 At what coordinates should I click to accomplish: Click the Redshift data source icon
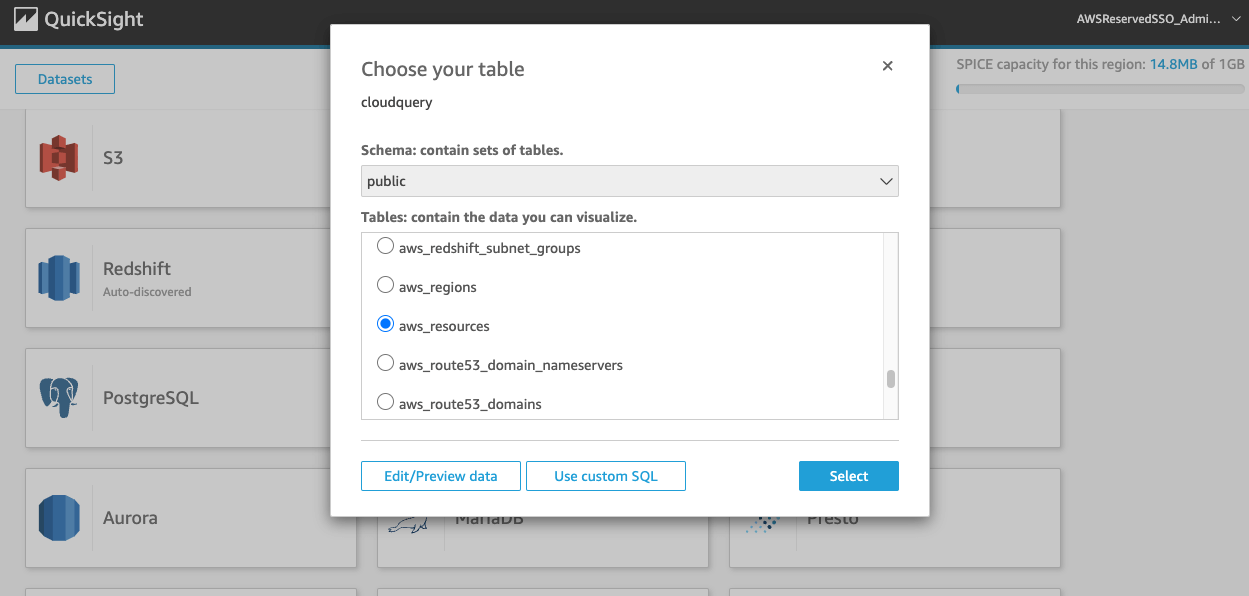[59, 278]
